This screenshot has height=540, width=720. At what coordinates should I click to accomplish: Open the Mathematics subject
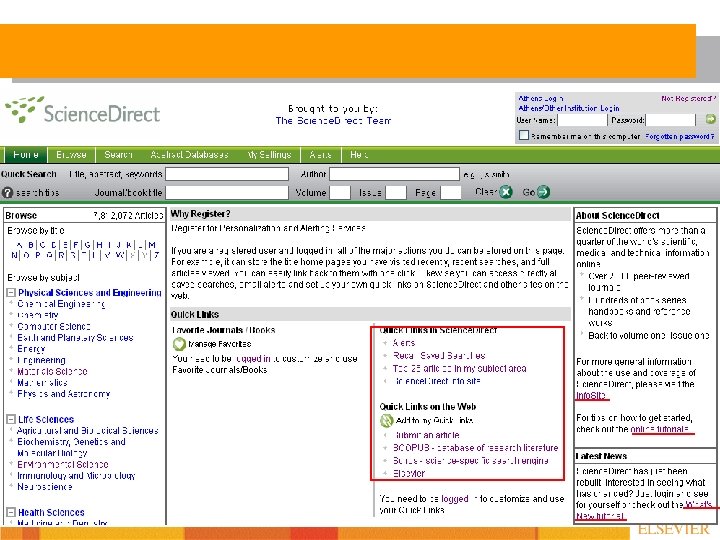click(x=42, y=382)
